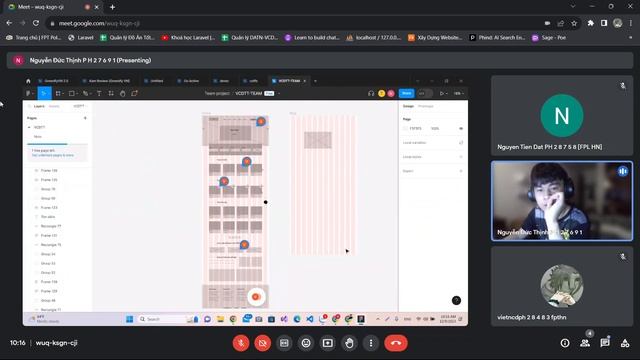Reload the Meet page in Chrome
Viewport: 640px width, 360px height.
point(36,23)
